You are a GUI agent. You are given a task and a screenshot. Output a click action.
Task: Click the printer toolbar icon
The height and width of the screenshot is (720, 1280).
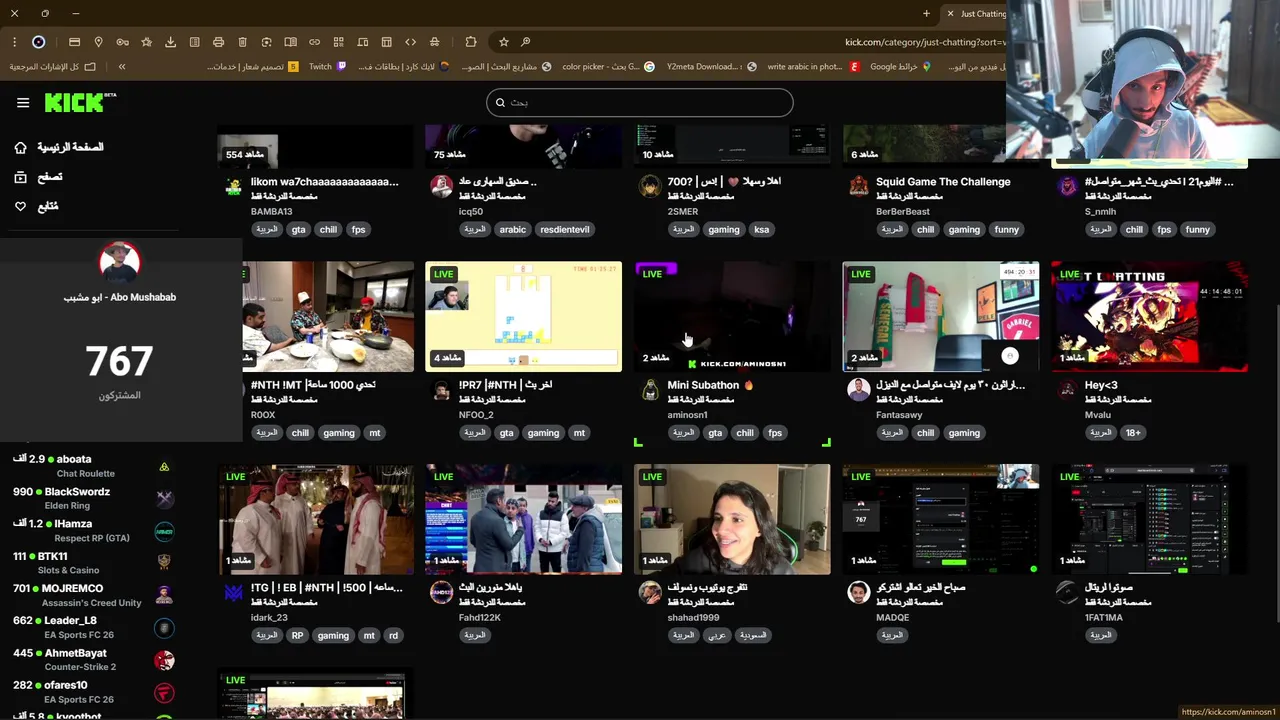(x=218, y=42)
